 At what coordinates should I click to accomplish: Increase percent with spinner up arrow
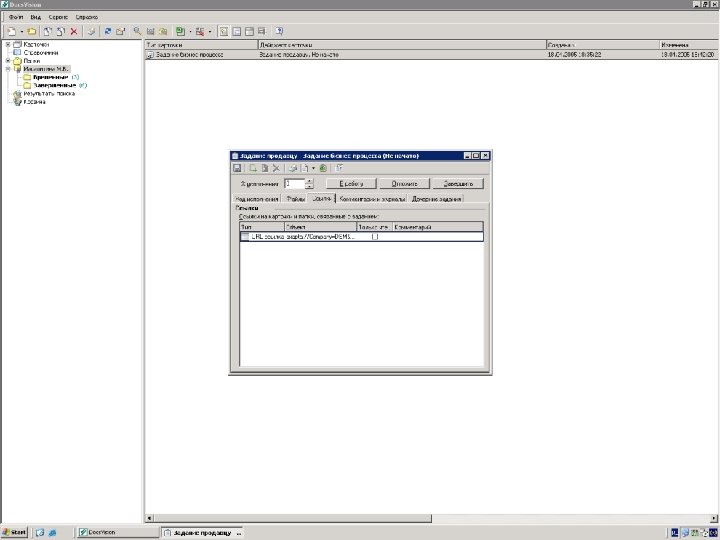tap(309, 181)
